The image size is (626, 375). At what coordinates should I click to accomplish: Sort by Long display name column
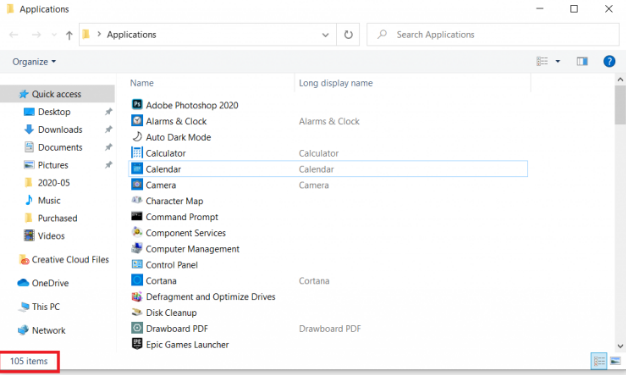[x=336, y=83]
